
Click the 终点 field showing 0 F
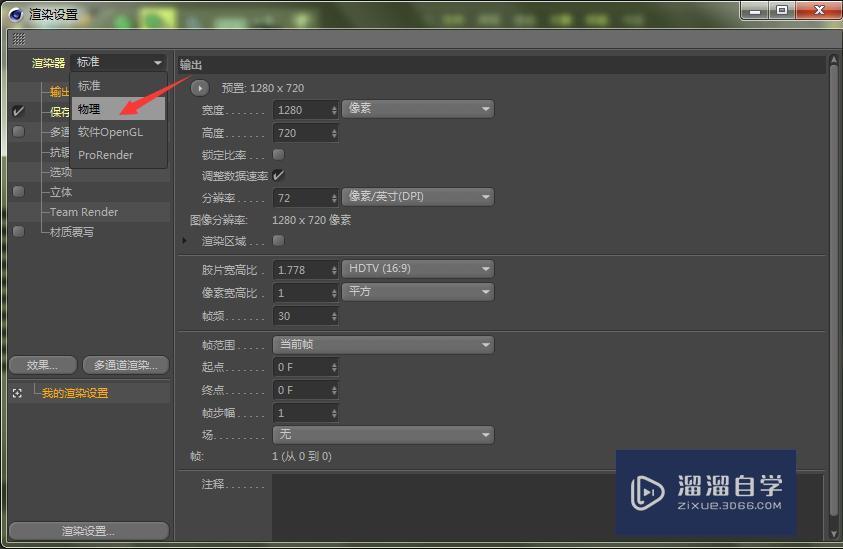coord(301,390)
